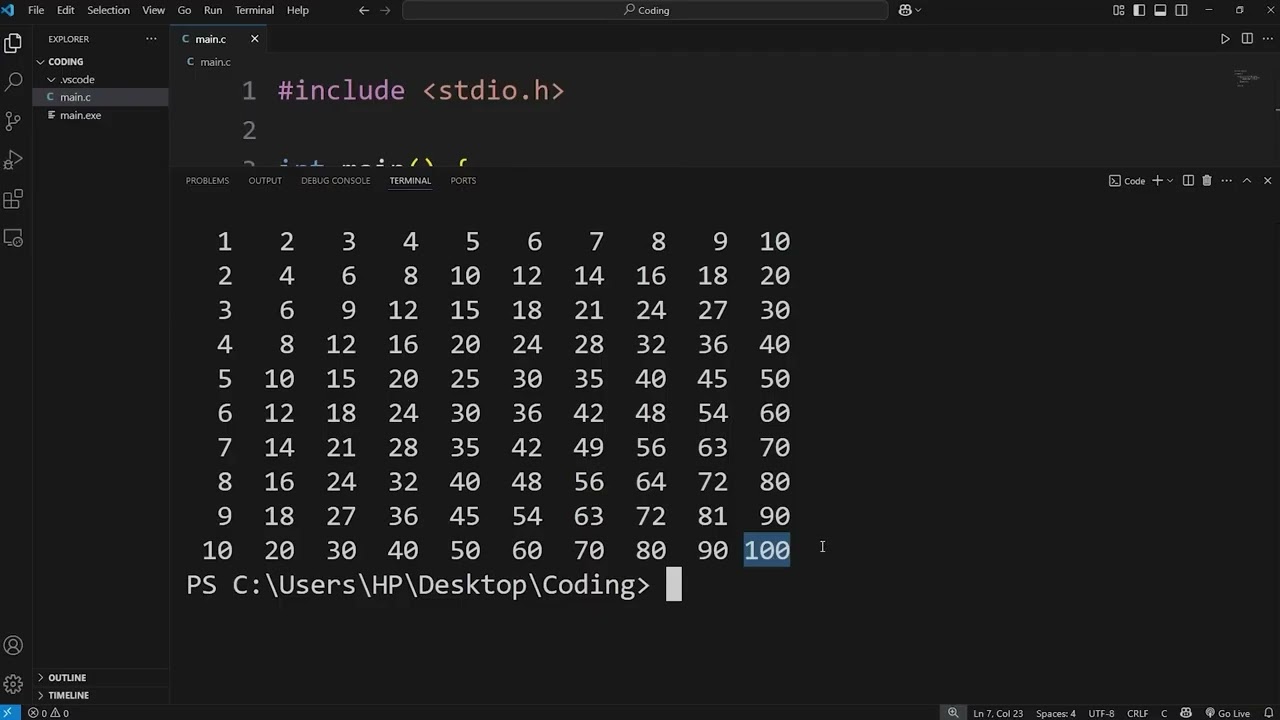Open the Search view in activity bar
1280x720 pixels.
click(x=13, y=82)
